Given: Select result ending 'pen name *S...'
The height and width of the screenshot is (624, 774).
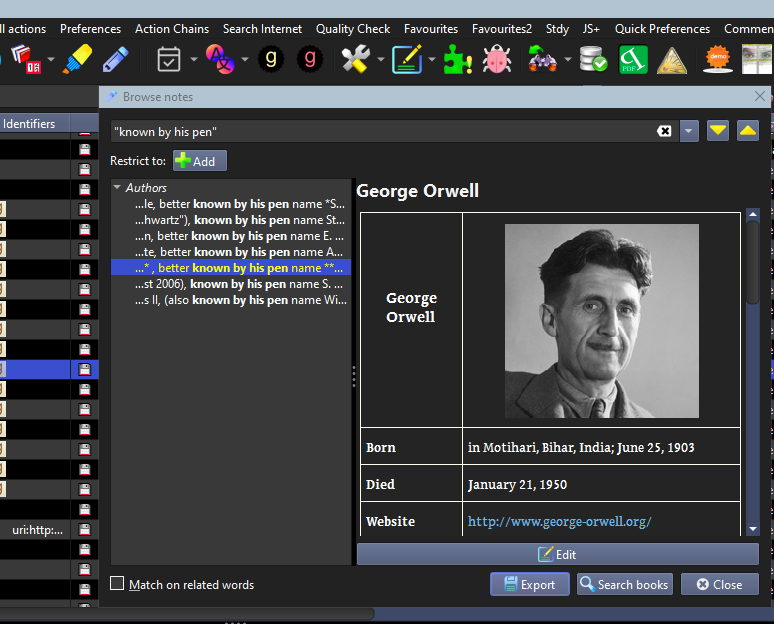Looking at the screenshot, I should 240,204.
